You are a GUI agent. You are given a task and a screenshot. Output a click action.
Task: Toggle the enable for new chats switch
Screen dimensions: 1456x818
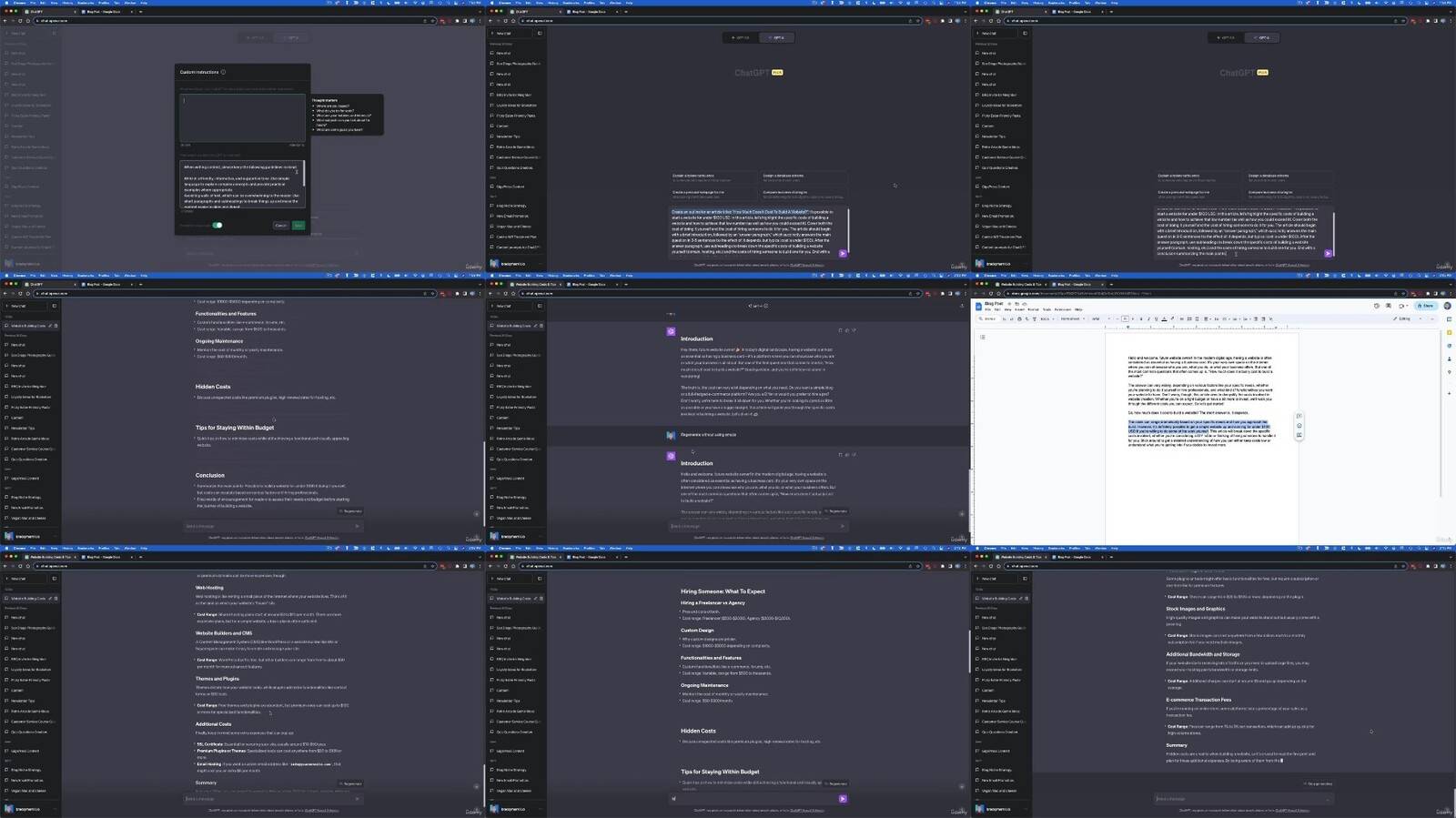click(x=217, y=225)
